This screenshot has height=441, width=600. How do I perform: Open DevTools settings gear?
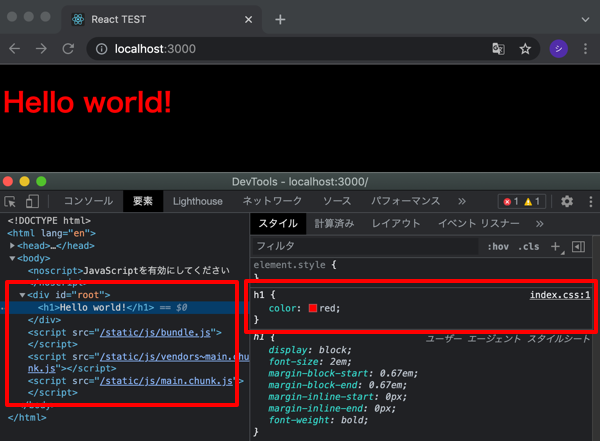pos(567,201)
